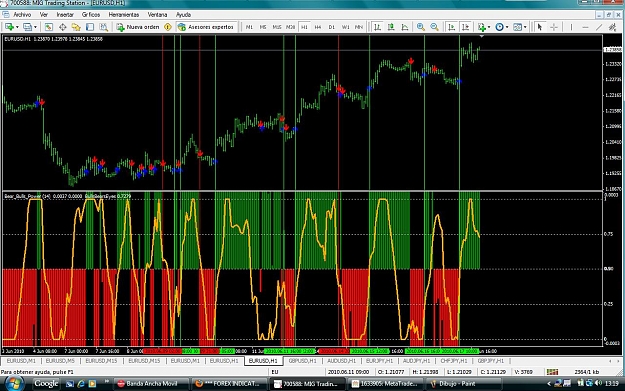The image size is (625, 391).
Task: Click the volume tray icon
Action: pos(598,383)
